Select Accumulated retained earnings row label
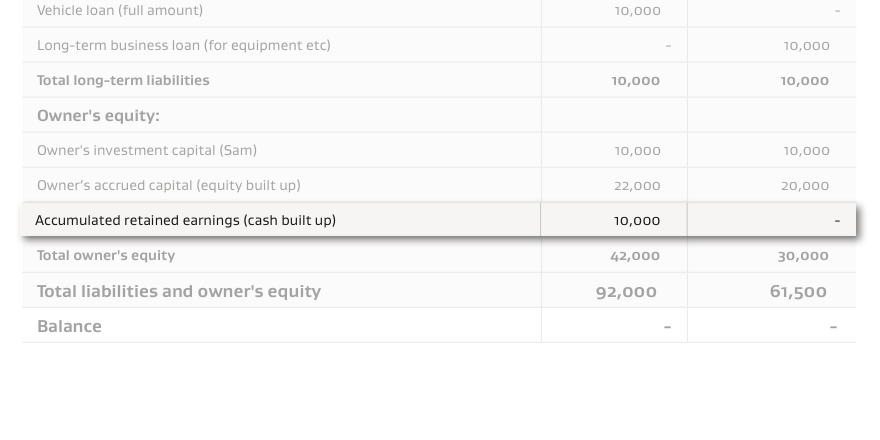The width and height of the screenshot is (880, 440). pos(185,221)
